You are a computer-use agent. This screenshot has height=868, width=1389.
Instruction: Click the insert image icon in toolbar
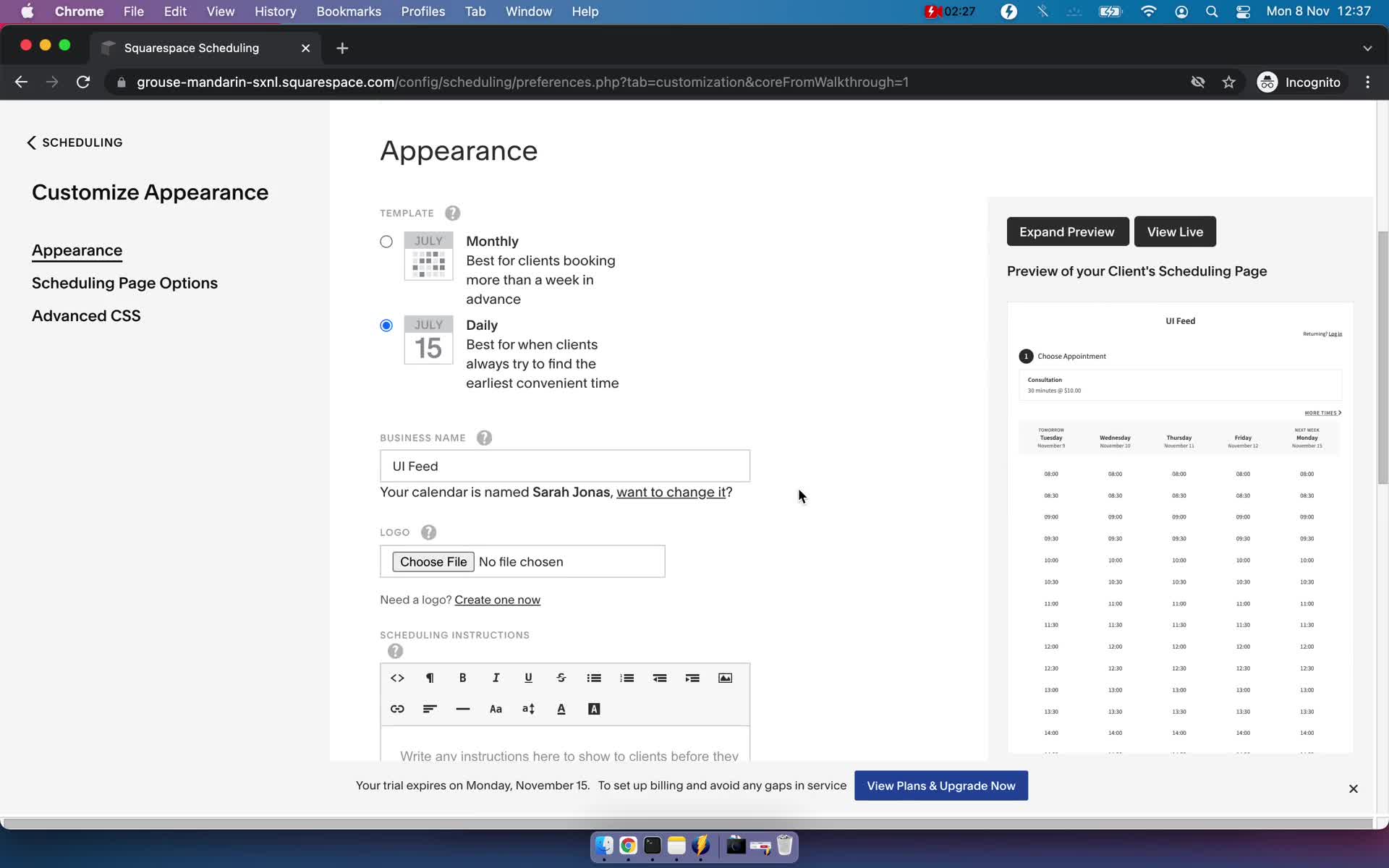coord(726,677)
